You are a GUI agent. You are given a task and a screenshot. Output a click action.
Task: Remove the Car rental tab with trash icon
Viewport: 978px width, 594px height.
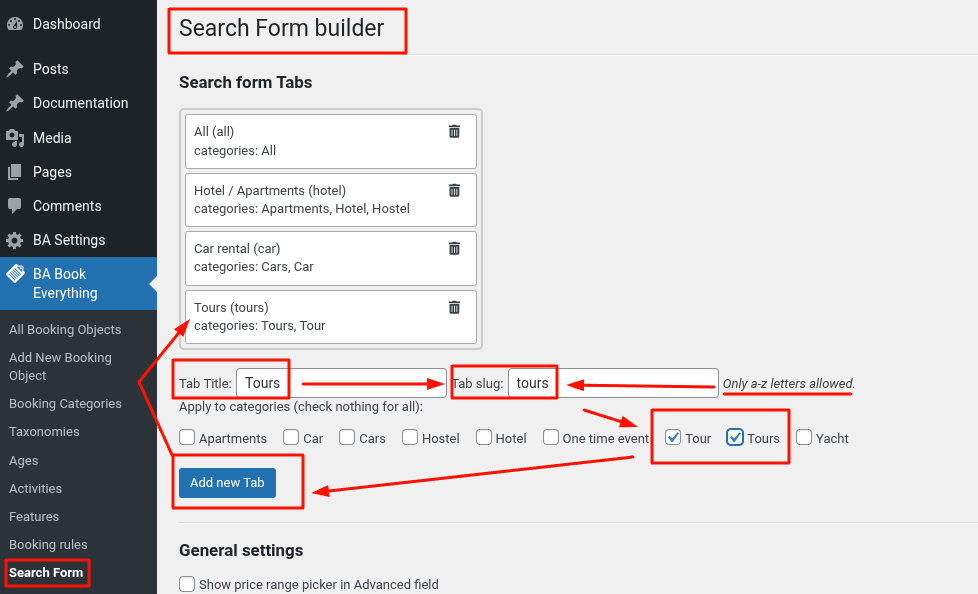[x=454, y=248]
